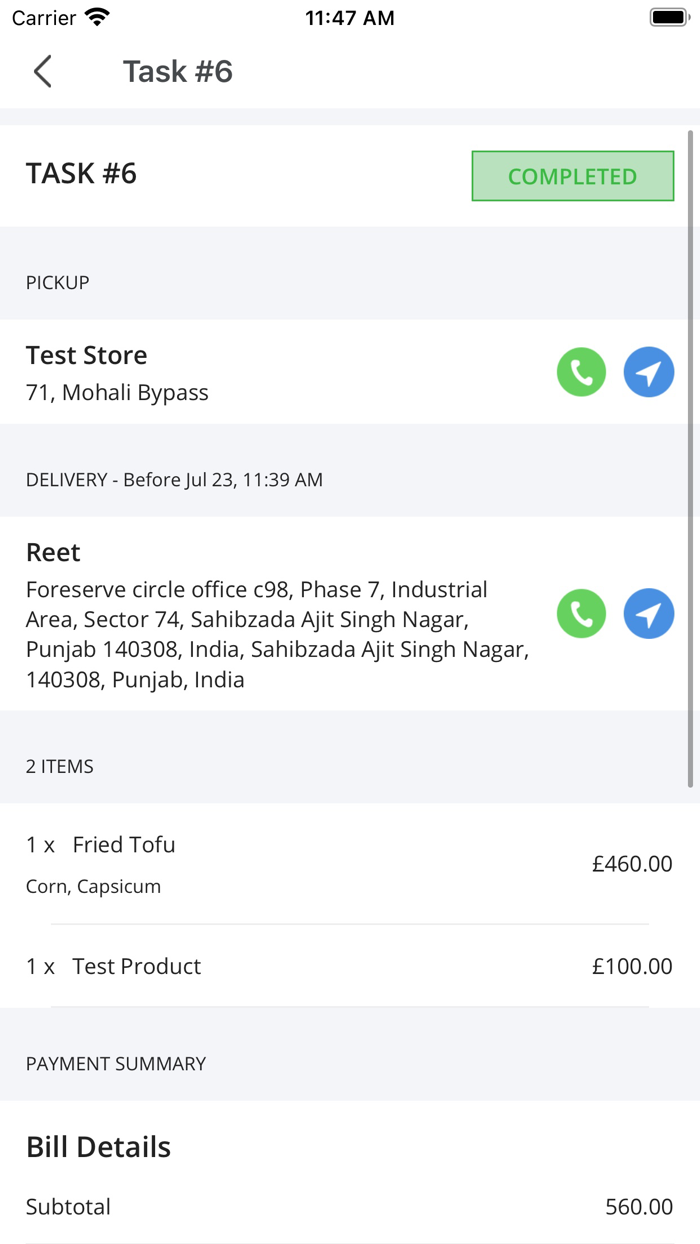This screenshot has height=1244, width=700.
Task: Tap the Wi-Fi status icon
Action: pyautogui.click(x=97, y=18)
